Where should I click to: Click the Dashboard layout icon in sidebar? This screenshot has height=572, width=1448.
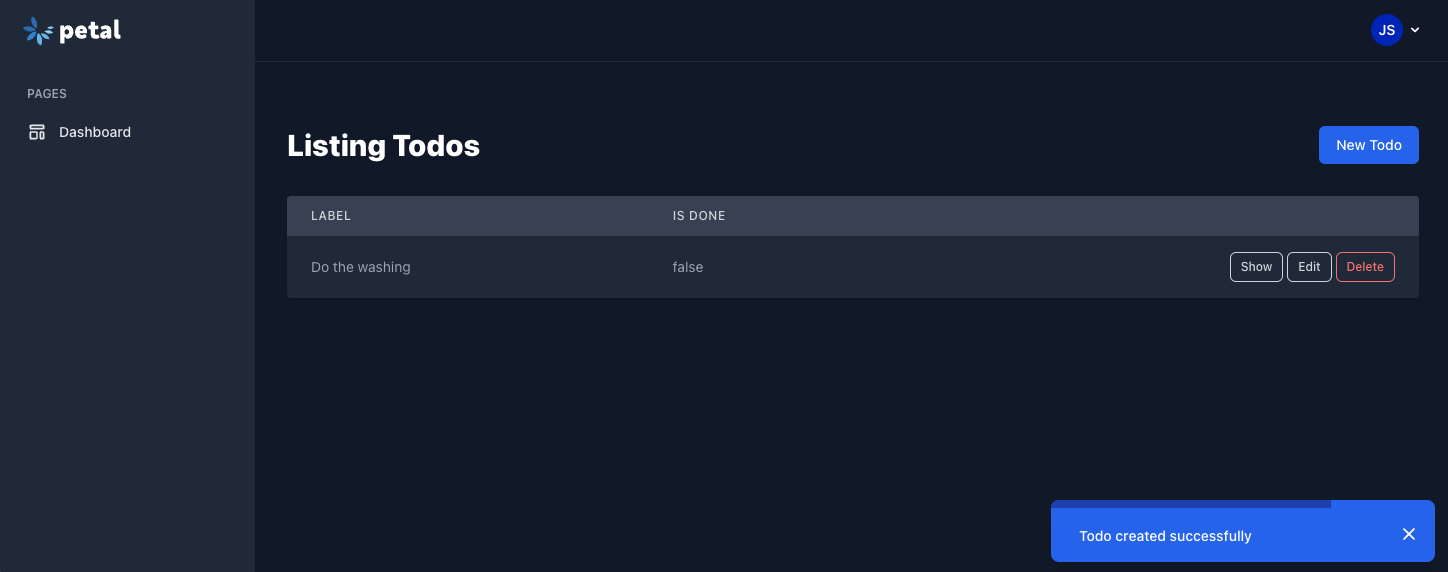click(37, 132)
